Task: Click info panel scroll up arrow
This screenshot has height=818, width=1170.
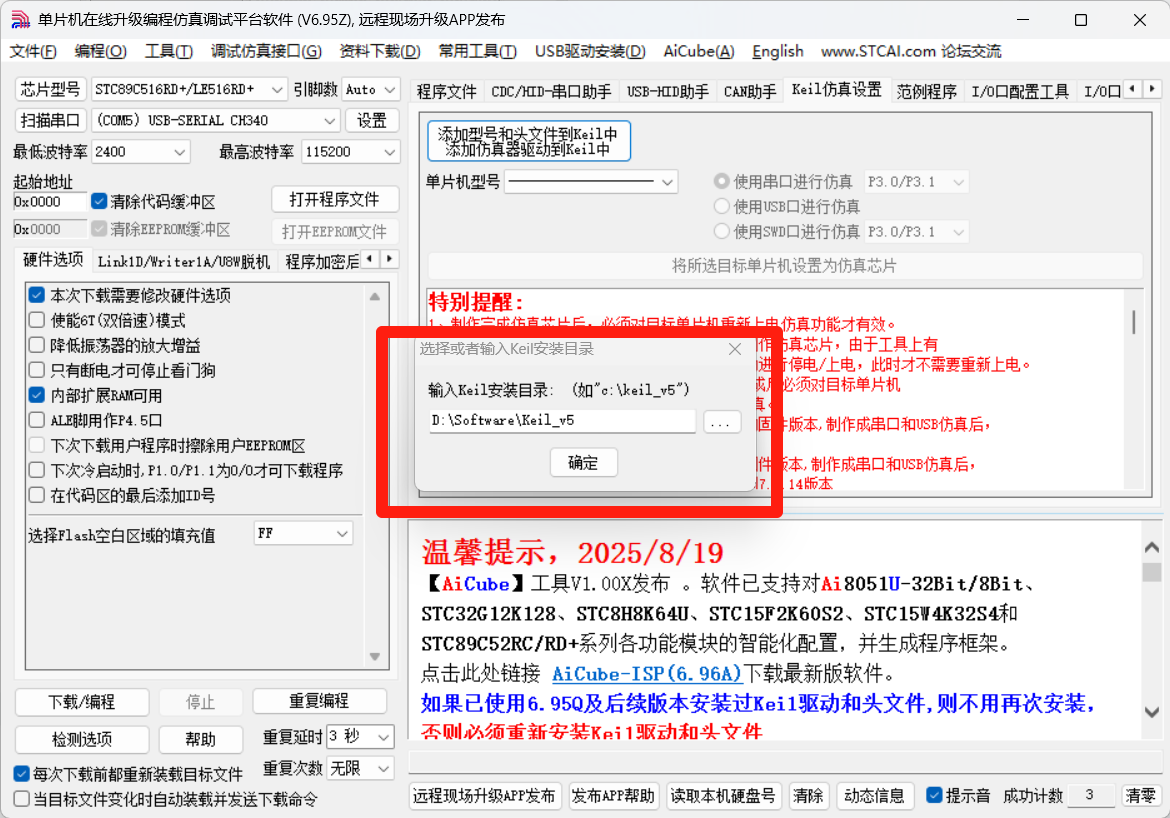Action: [x=1151, y=548]
